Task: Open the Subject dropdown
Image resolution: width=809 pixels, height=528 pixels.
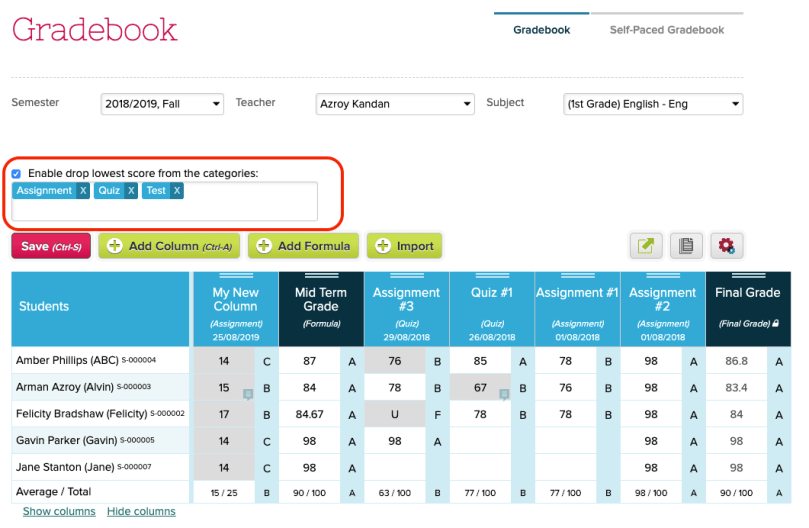Action: click(653, 104)
